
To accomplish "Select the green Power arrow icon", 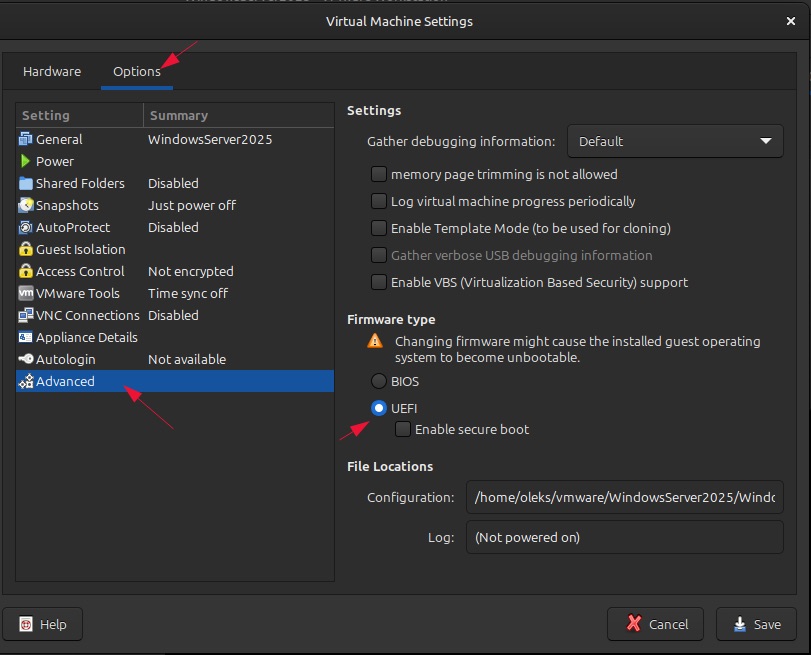I will pyautogui.click(x=26, y=161).
